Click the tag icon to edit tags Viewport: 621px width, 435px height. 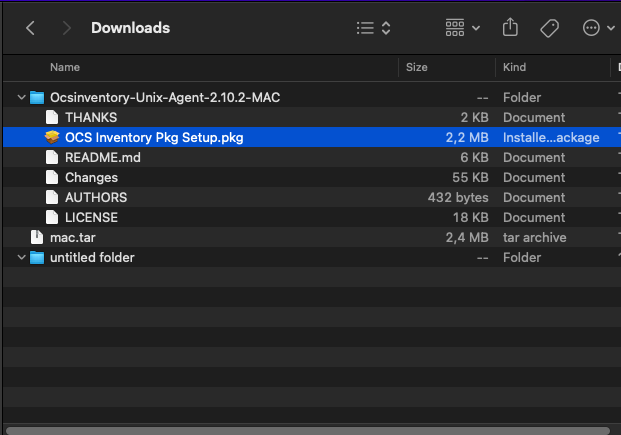pyautogui.click(x=549, y=28)
